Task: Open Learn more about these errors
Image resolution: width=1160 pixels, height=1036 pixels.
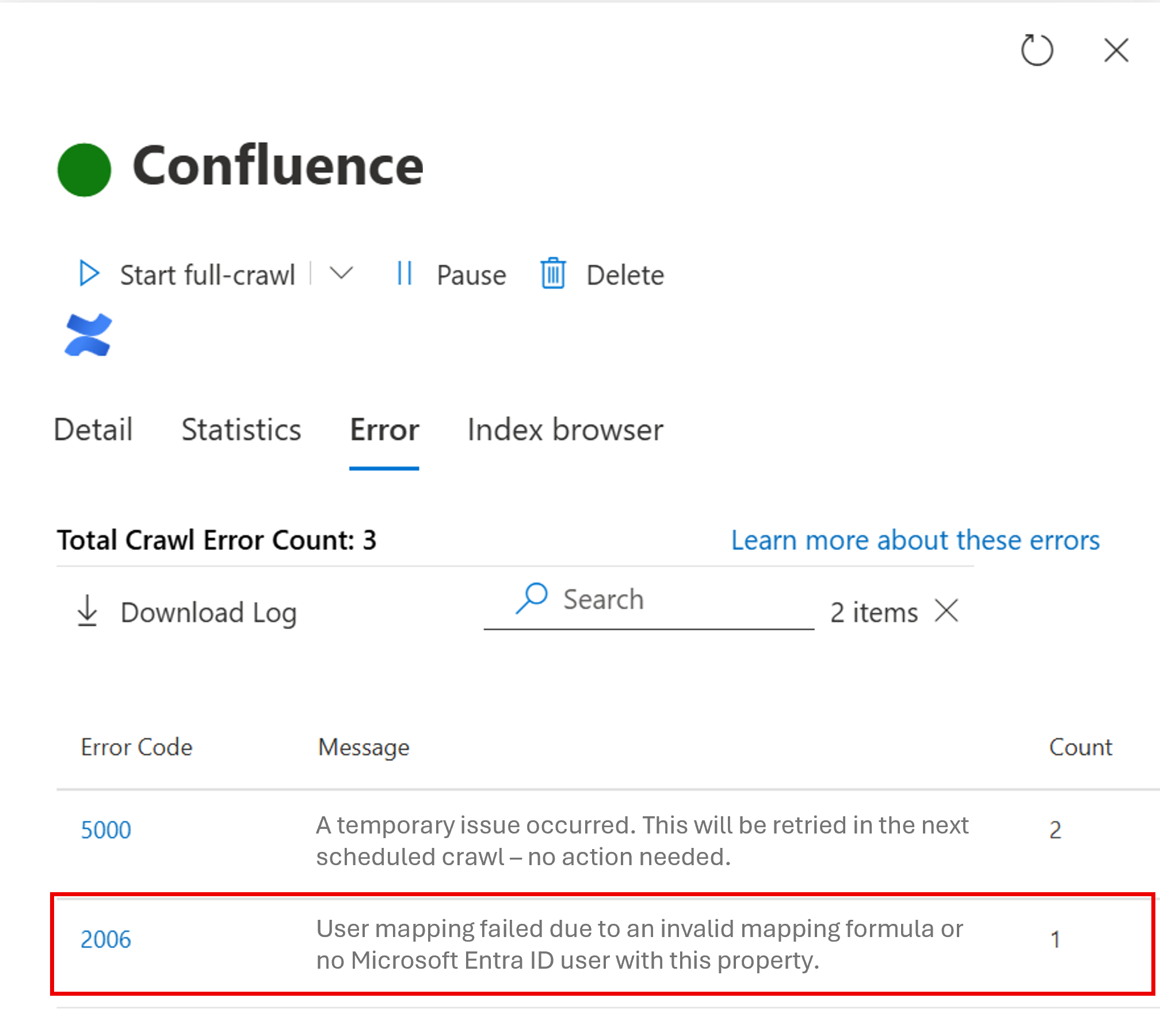Action: click(914, 540)
